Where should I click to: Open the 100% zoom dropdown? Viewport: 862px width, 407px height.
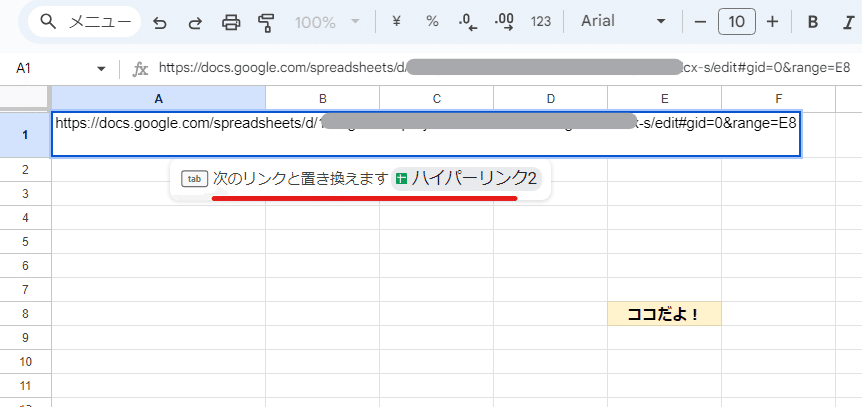[x=327, y=23]
